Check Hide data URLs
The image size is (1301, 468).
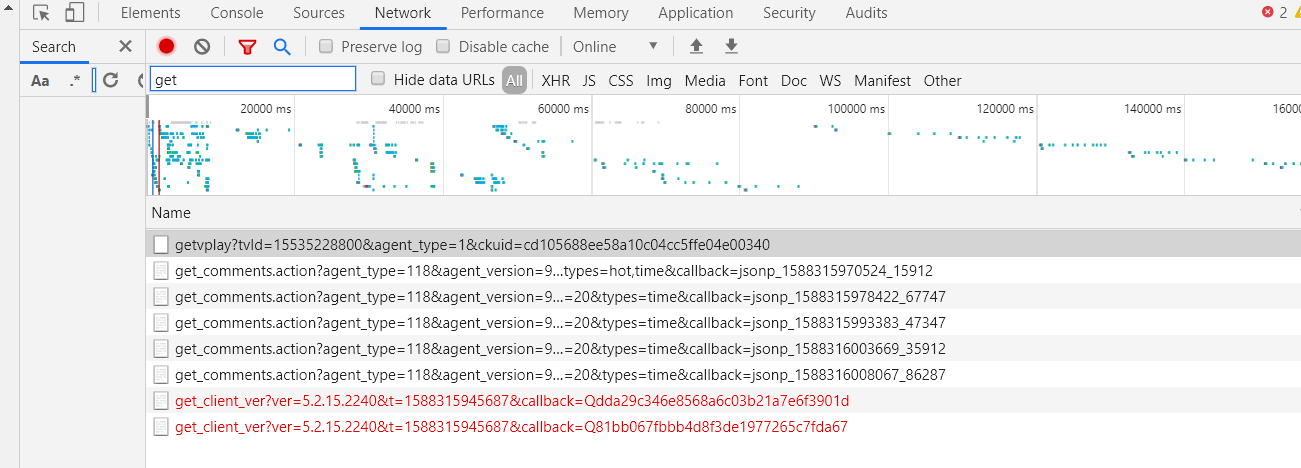click(378, 79)
